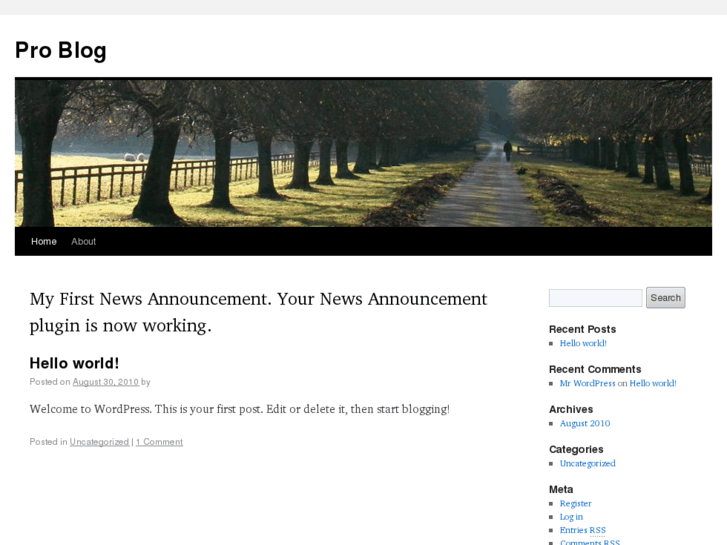Open the August 2010 archive link

point(585,423)
